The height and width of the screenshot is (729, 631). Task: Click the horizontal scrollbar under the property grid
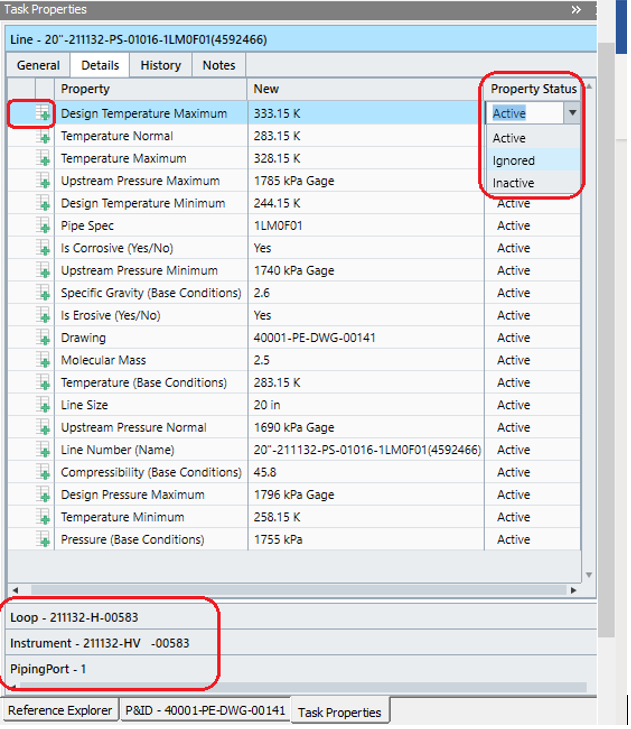(290, 589)
